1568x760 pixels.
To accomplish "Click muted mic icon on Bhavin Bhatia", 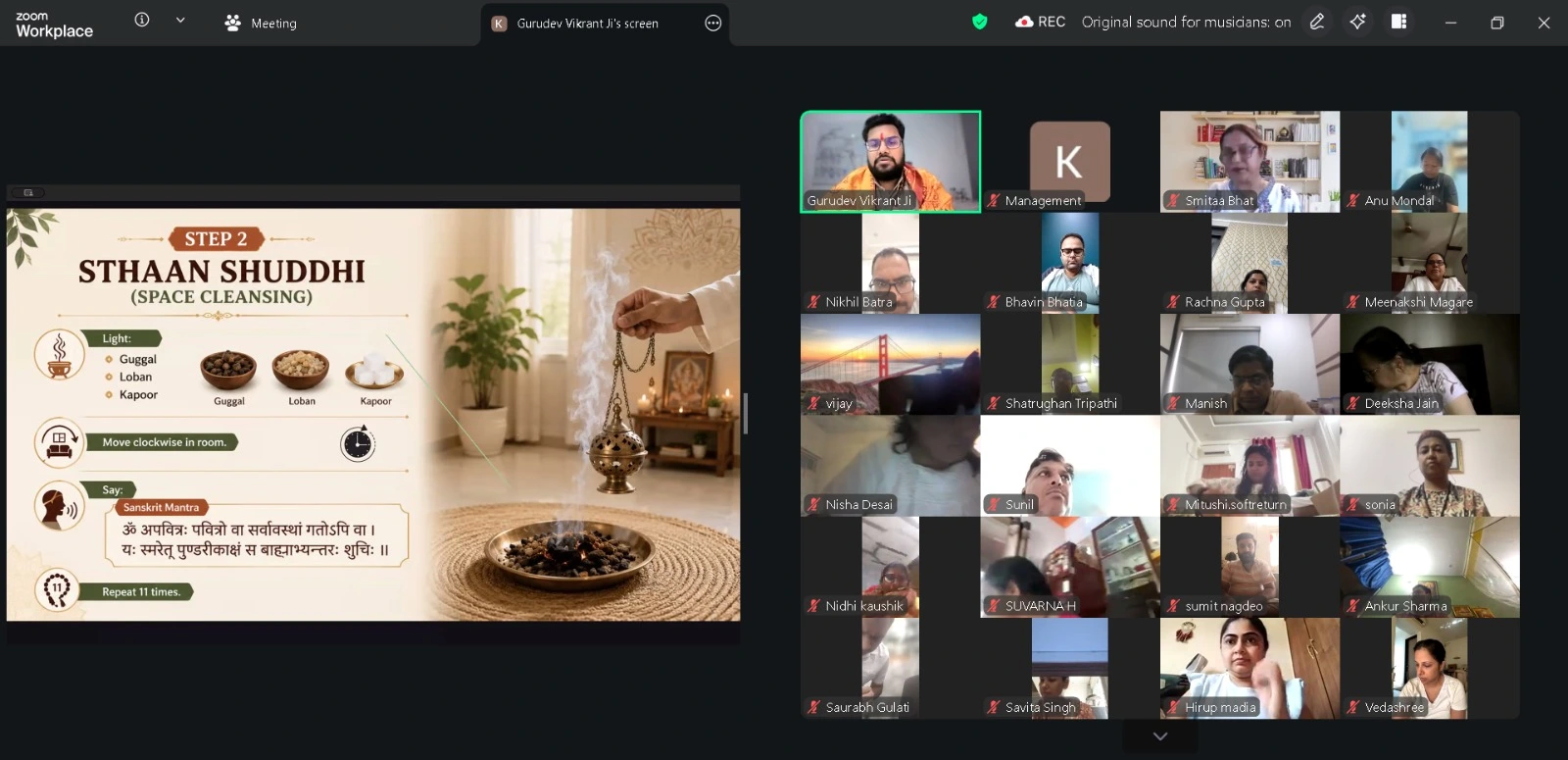I will tap(994, 302).
